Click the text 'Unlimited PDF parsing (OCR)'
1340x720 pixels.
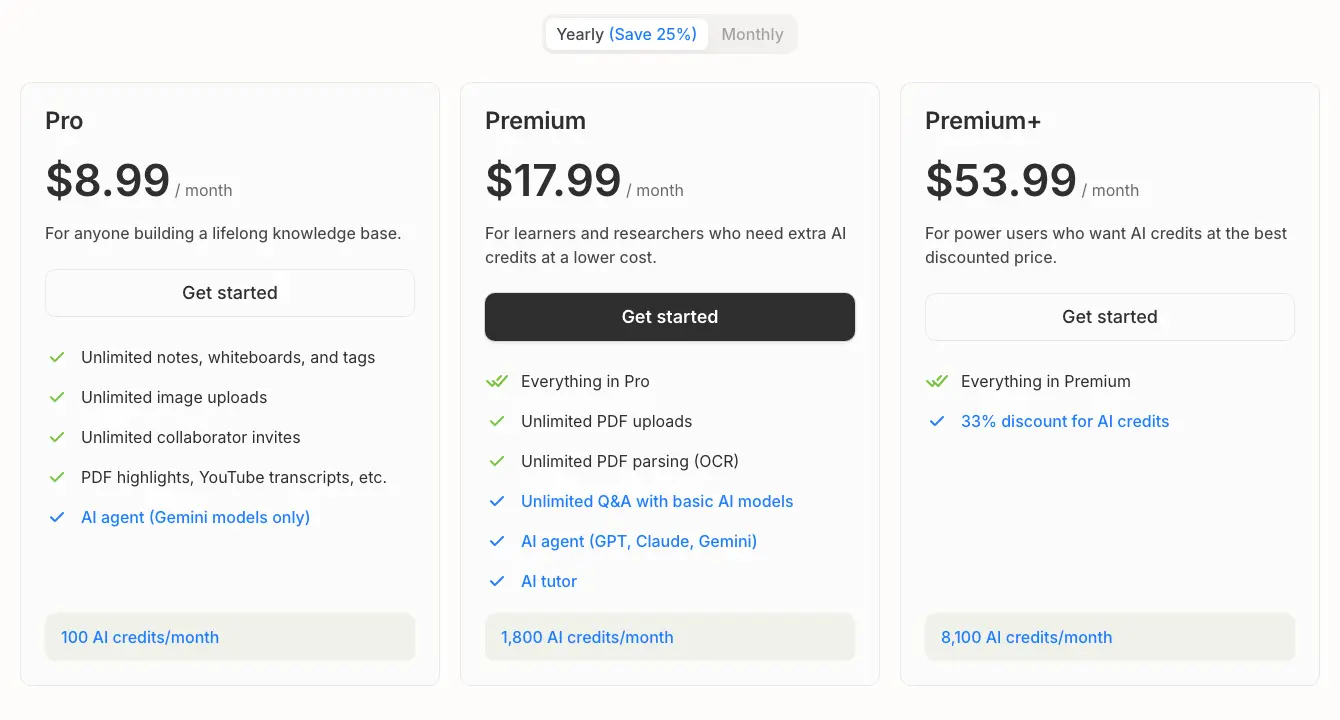[630, 461]
